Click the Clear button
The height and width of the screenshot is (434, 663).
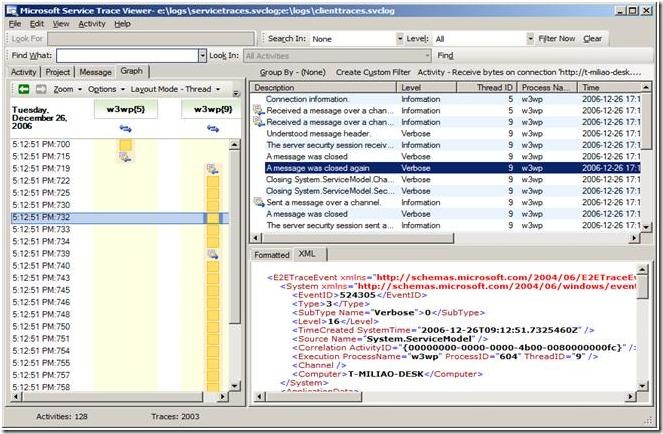pos(592,38)
